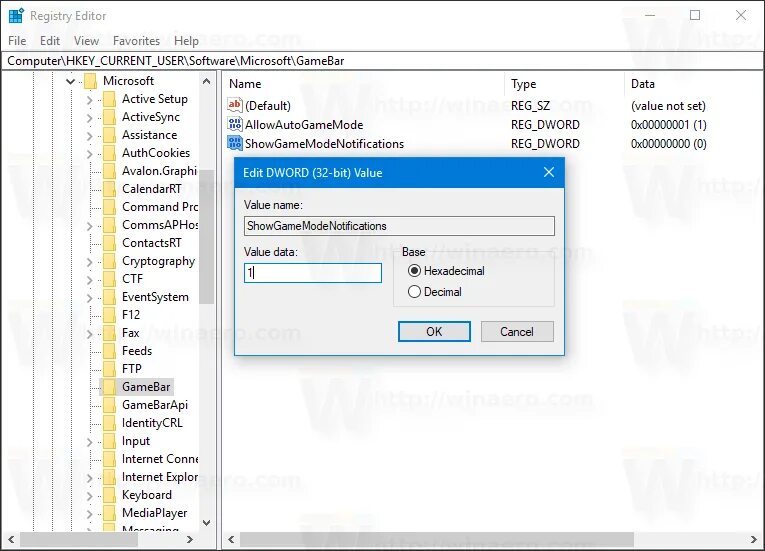
Task: Click the Value name text field
Action: (399, 226)
